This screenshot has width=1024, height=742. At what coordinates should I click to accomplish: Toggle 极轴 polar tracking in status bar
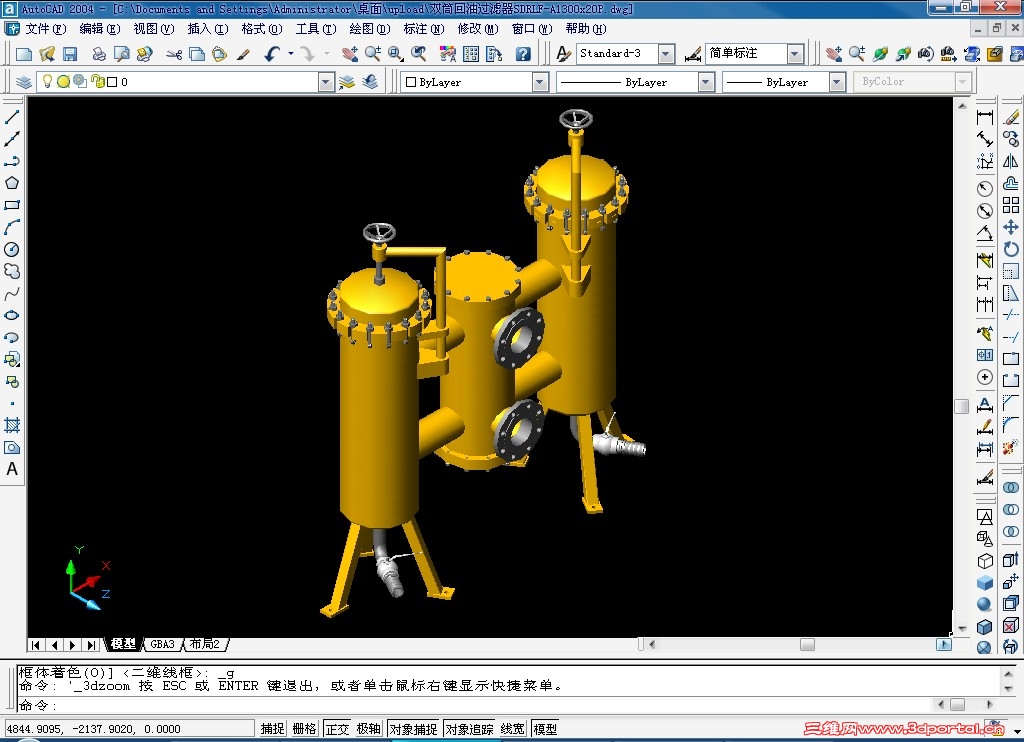369,729
